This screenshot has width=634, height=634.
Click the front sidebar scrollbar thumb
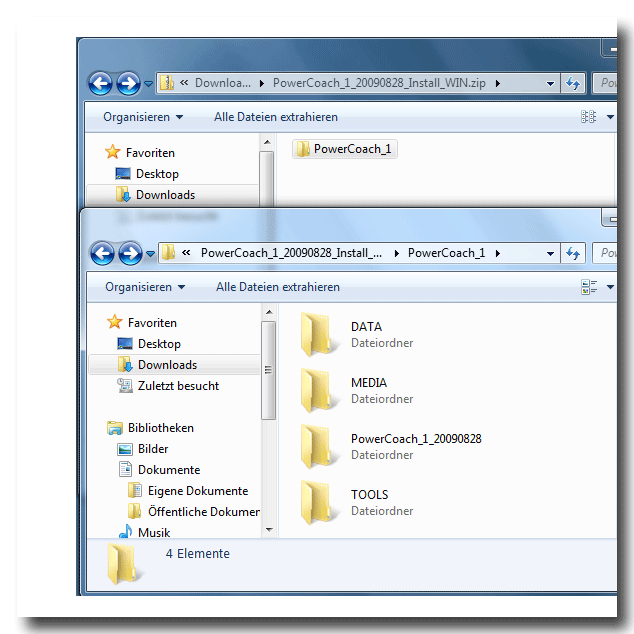[268, 370]
